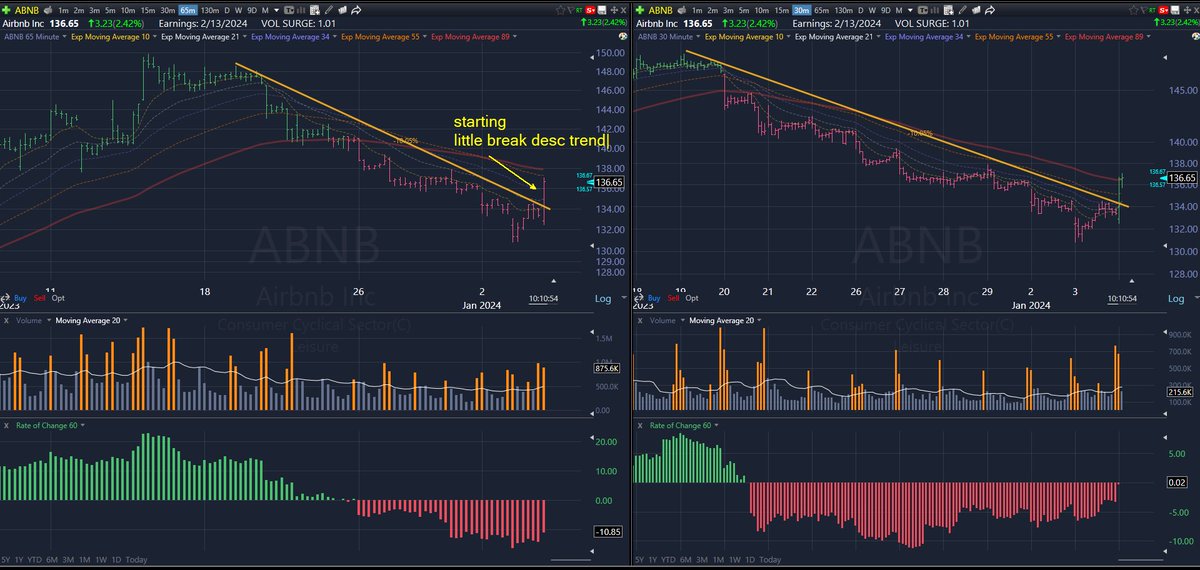1200x570 pixels.
Task: Click the save disk icon in the 30-minute chart
Action: coord(1175,10)
